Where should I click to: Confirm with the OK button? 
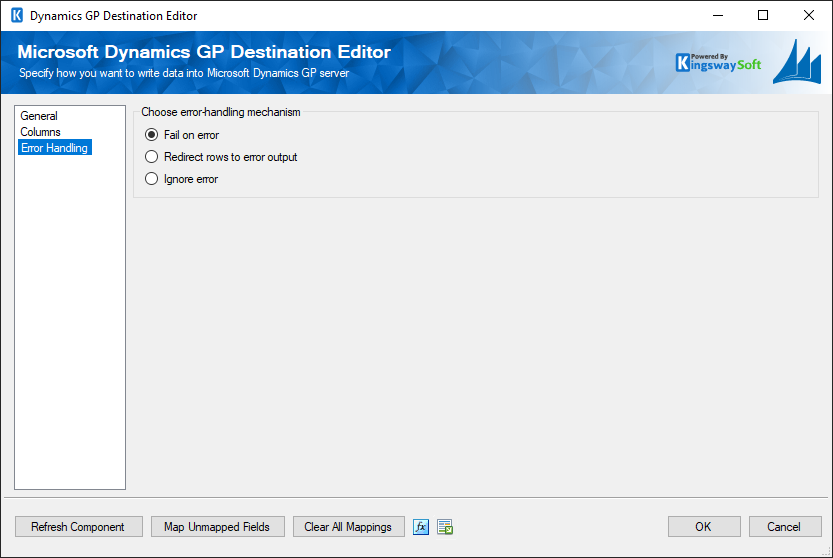click(x=704, y=527)
